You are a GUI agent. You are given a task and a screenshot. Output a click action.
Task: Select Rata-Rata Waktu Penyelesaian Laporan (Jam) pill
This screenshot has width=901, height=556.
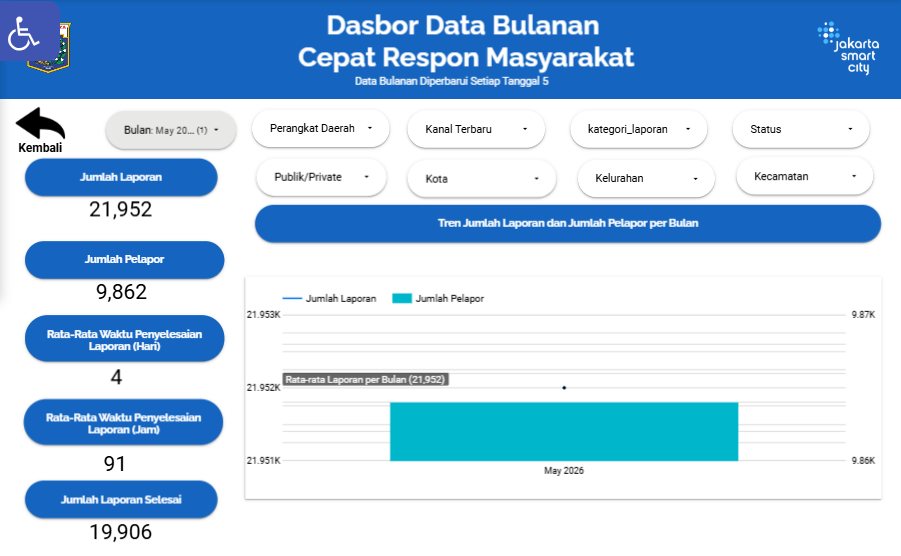(x=124, y=423)
